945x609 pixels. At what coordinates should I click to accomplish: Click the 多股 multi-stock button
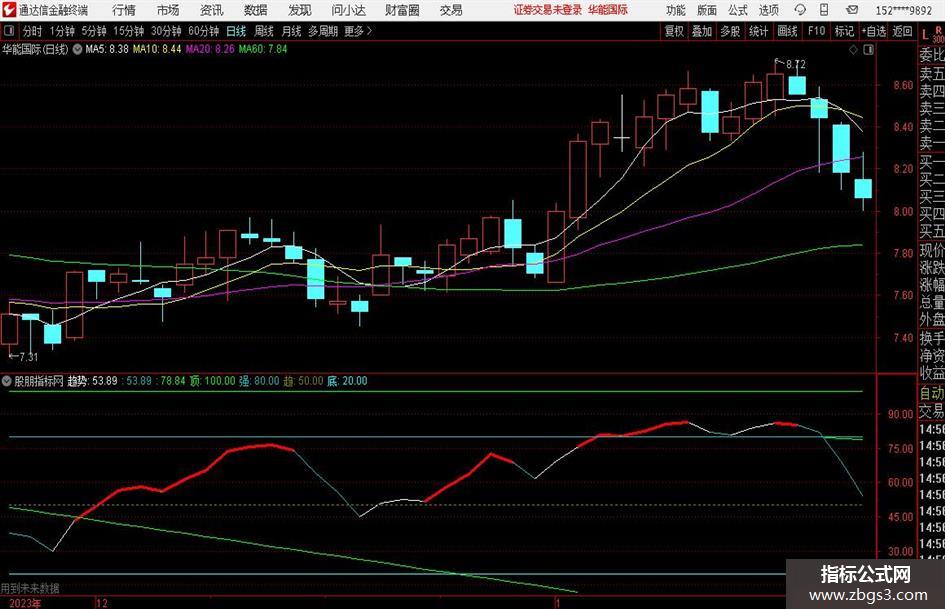click(730, 31)
